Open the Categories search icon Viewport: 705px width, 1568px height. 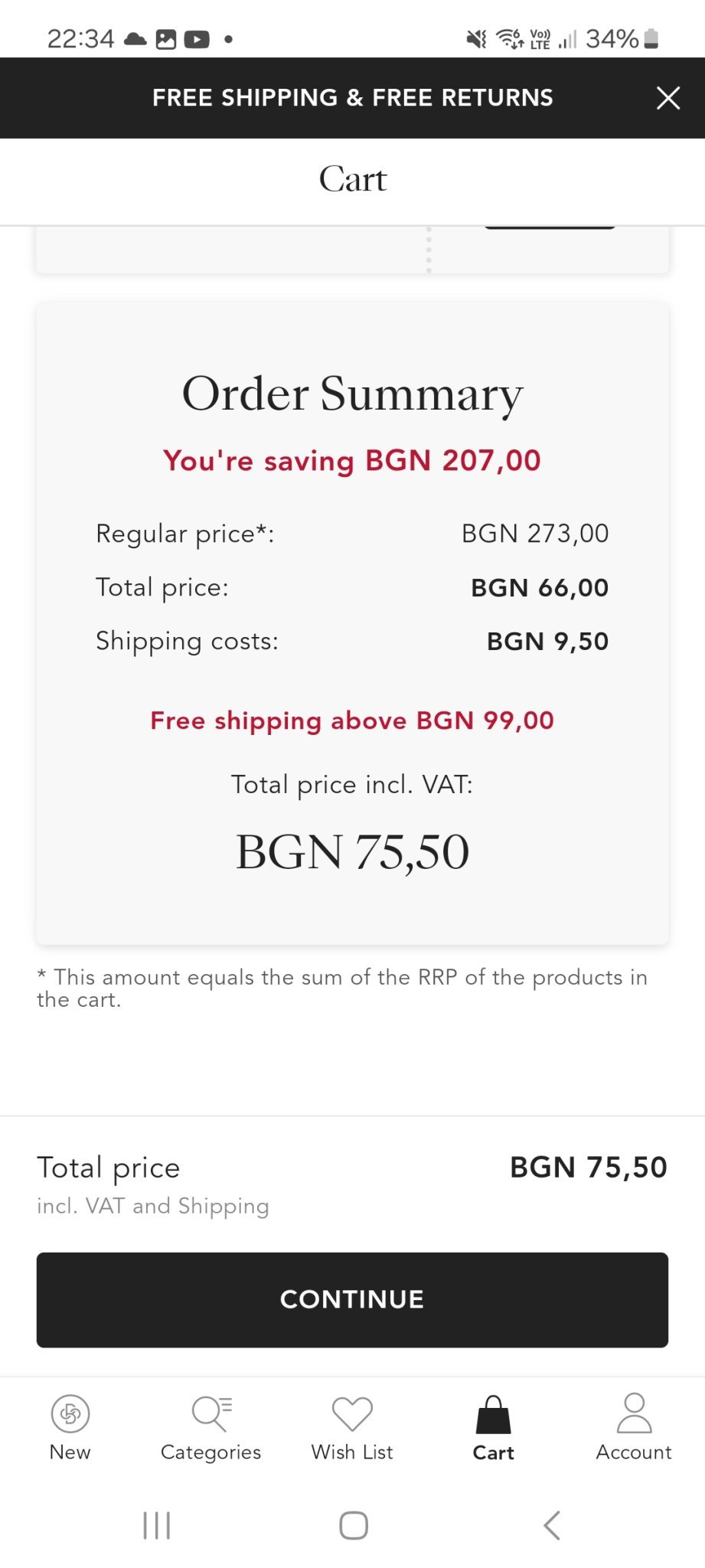tap(211, 1413)
